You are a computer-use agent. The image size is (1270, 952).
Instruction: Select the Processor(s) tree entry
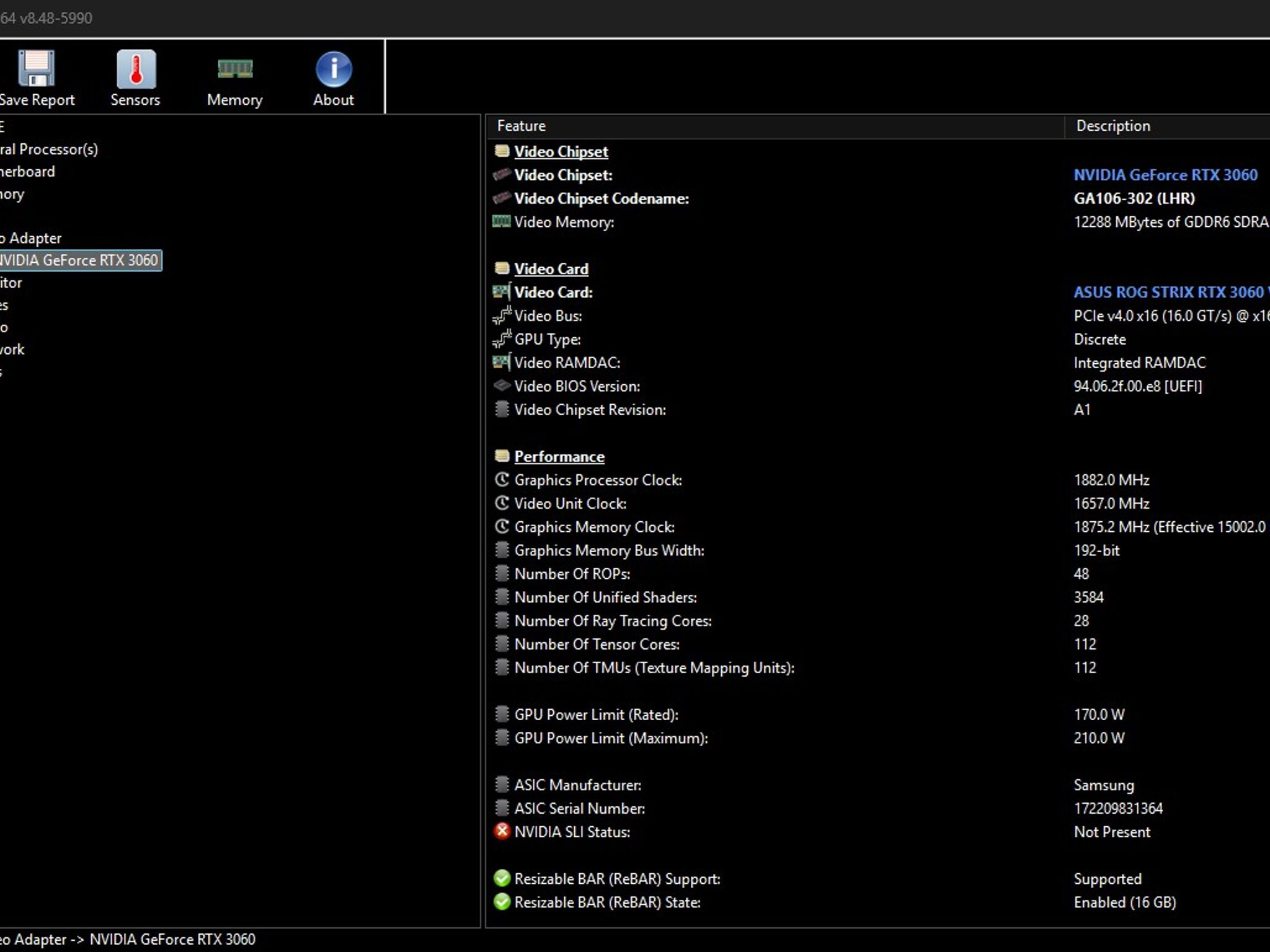[49, 149]
